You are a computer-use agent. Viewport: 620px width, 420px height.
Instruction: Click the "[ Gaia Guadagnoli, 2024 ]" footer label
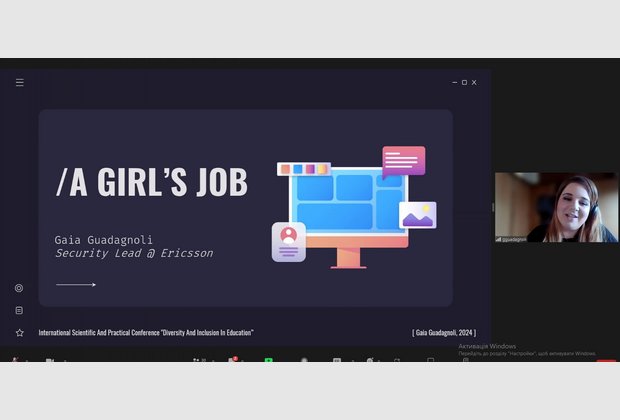(x=443, y=332)
